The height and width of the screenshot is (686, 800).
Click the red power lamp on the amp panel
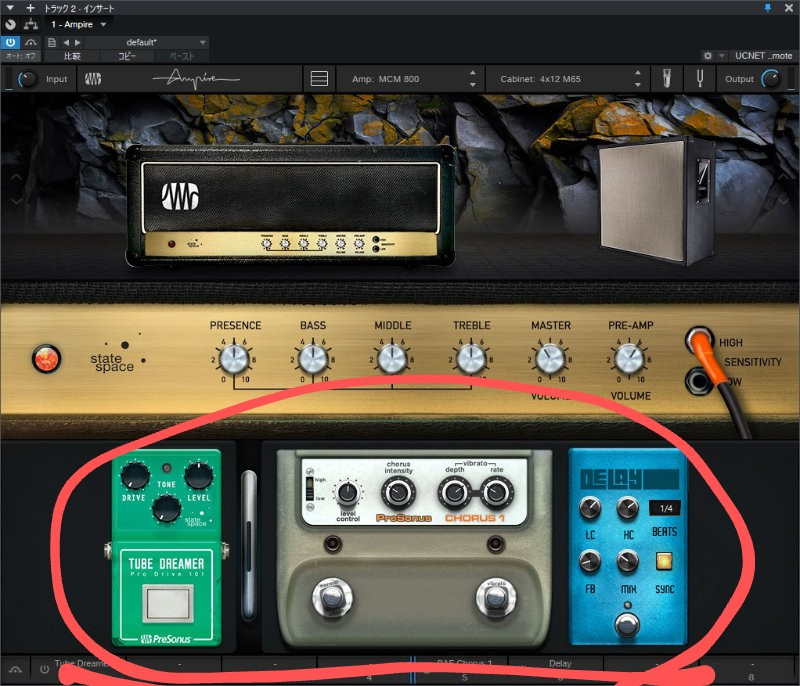click(46, 358)
